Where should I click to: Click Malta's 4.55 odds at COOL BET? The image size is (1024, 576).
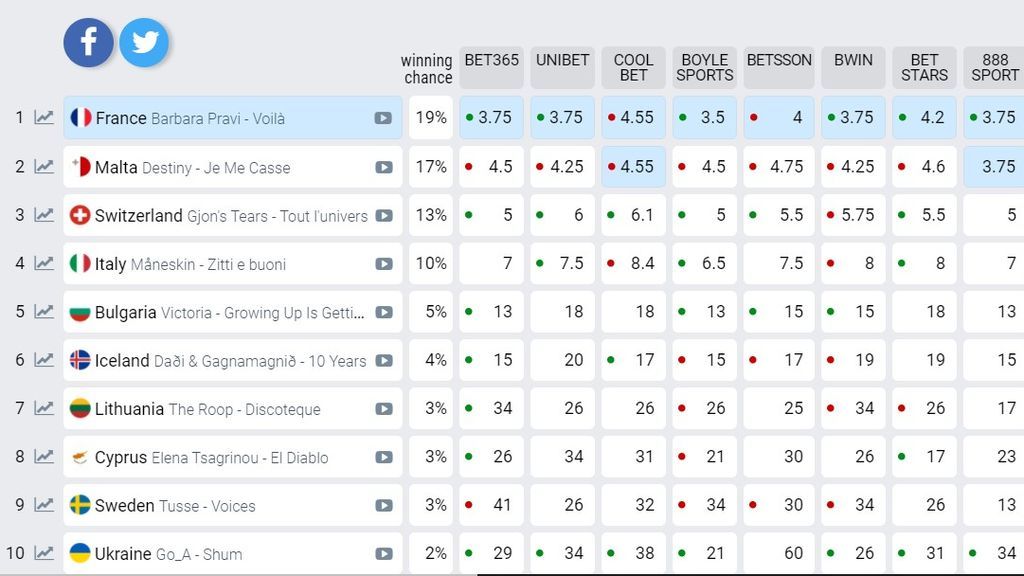[633, 167]
